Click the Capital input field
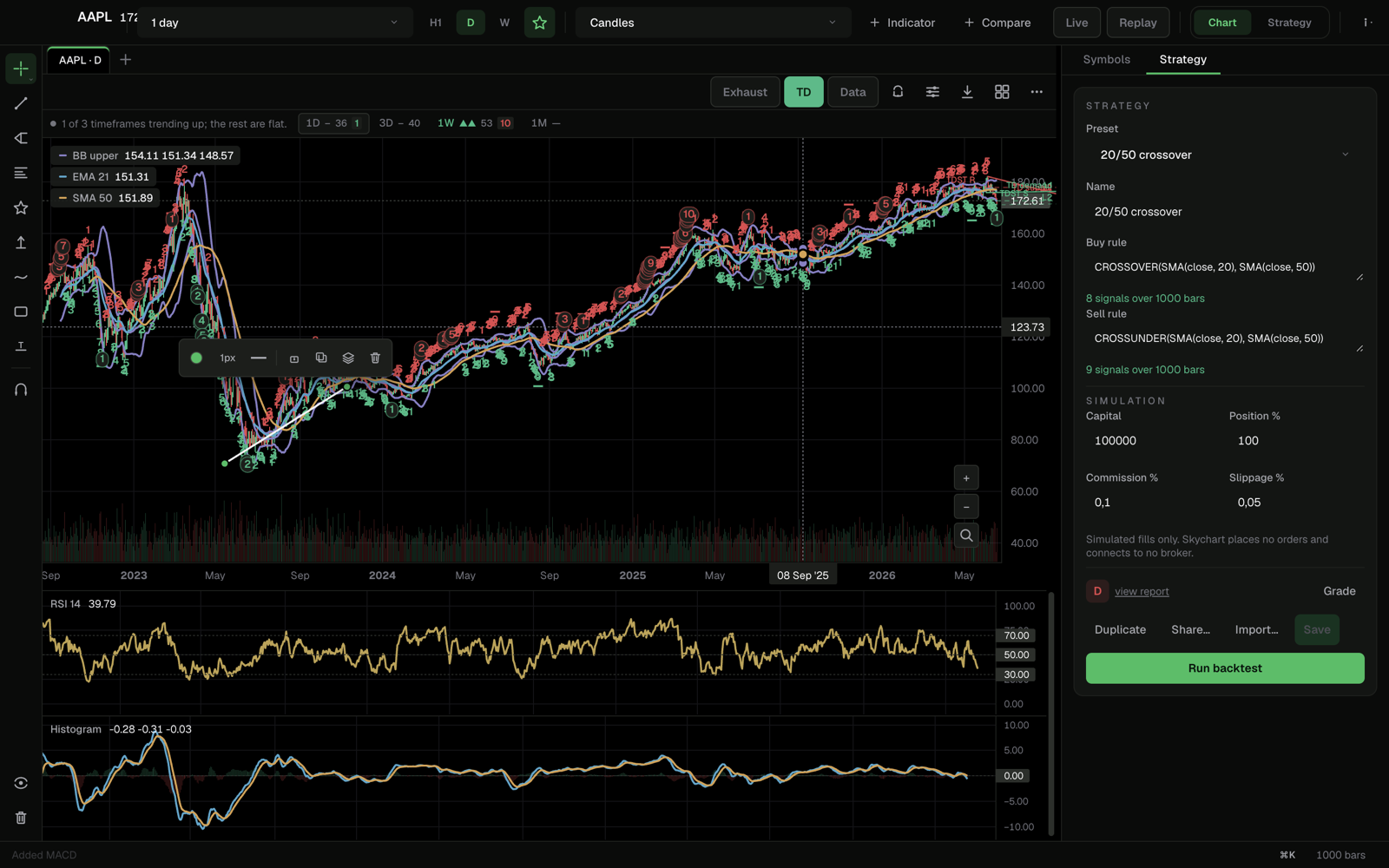Image resolution: width=1389 pixels, height=868 pixels. click(1152, 441)
